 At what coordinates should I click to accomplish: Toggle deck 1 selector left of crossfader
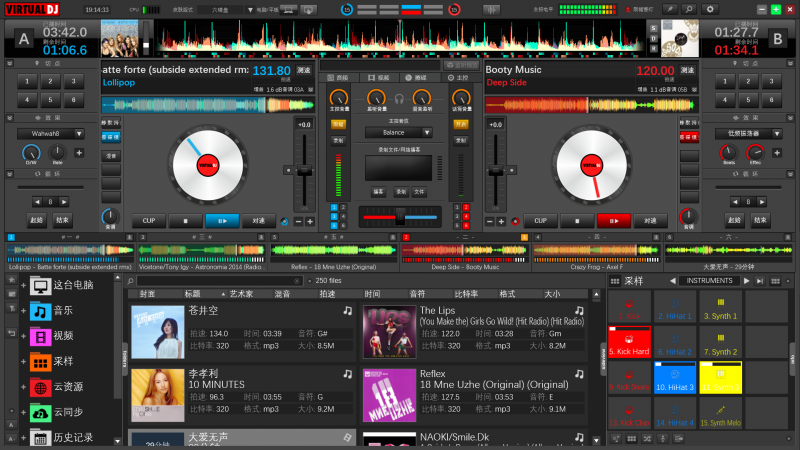[334, 207]
